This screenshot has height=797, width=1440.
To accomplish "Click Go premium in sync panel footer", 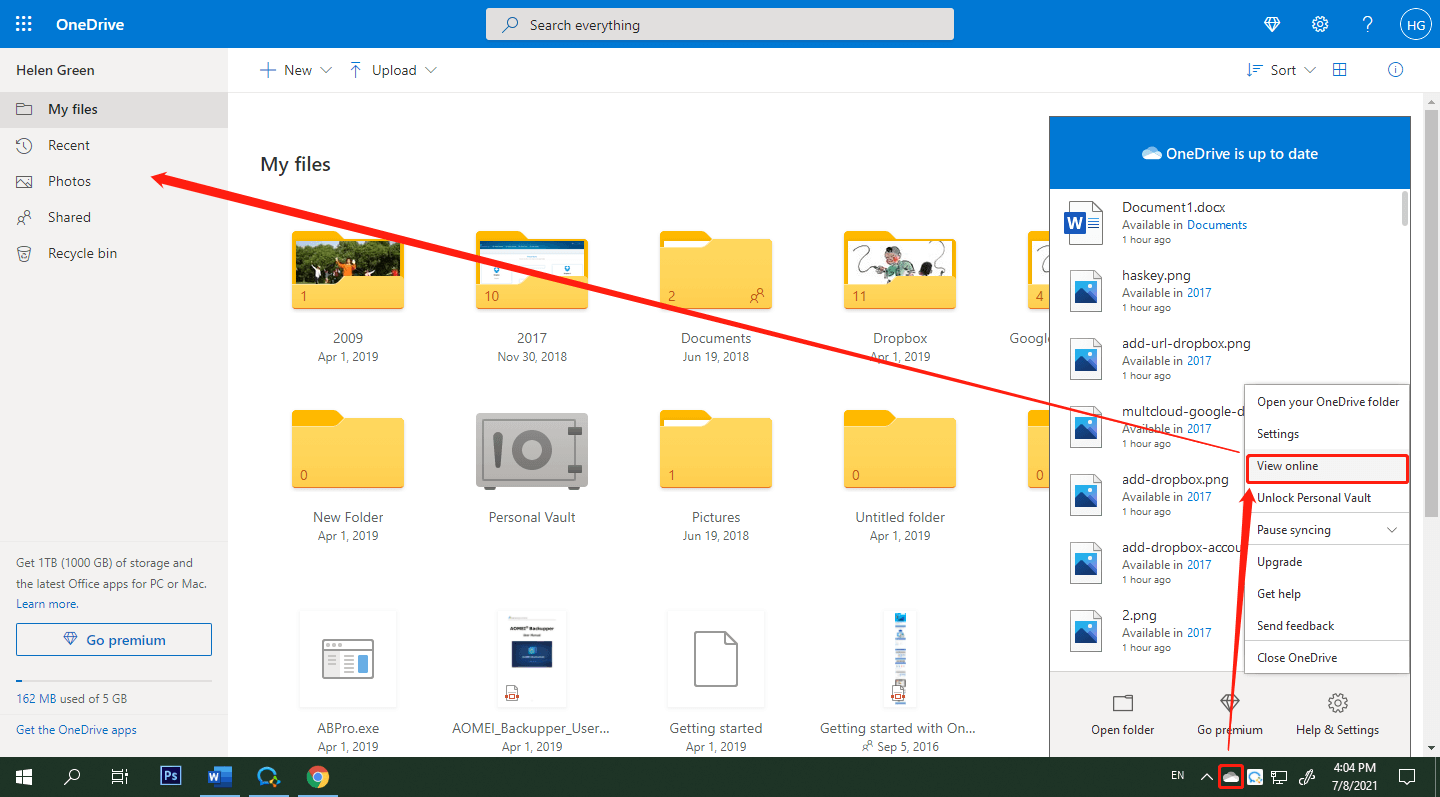I will [1230, 714].
